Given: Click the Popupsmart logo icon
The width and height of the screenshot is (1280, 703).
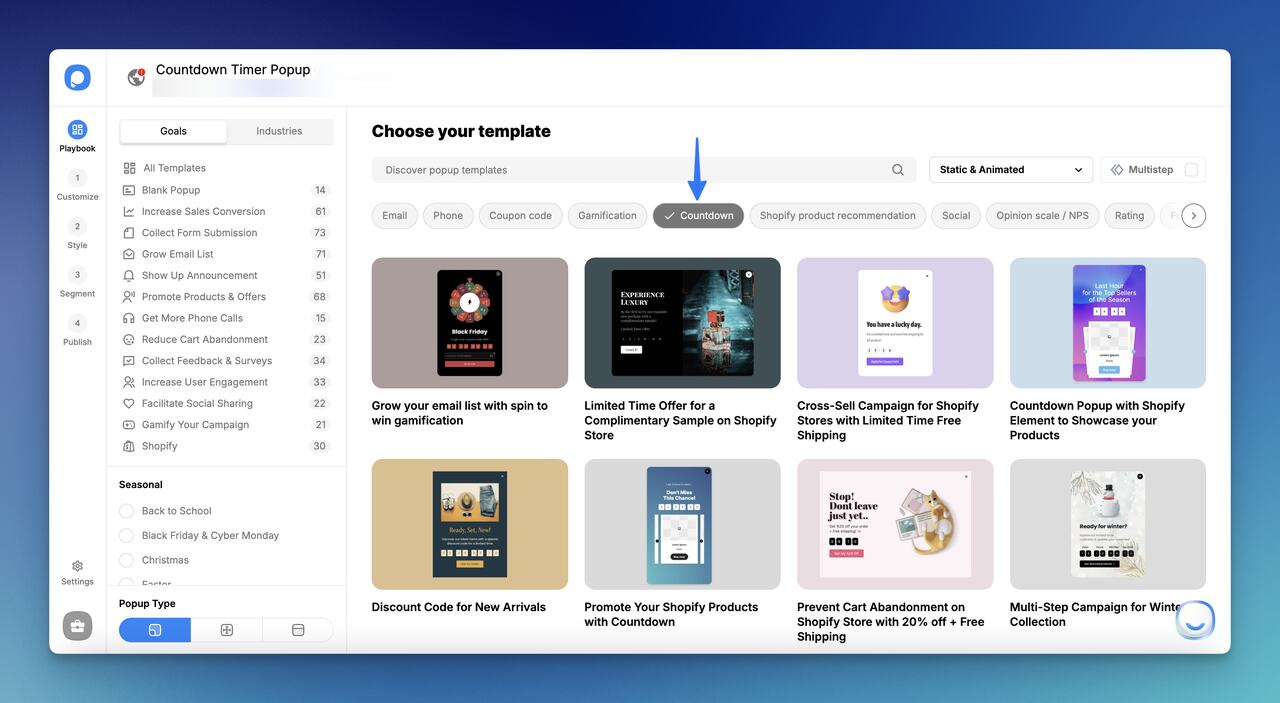Looking at the screenshot, I should coord(77,78).
